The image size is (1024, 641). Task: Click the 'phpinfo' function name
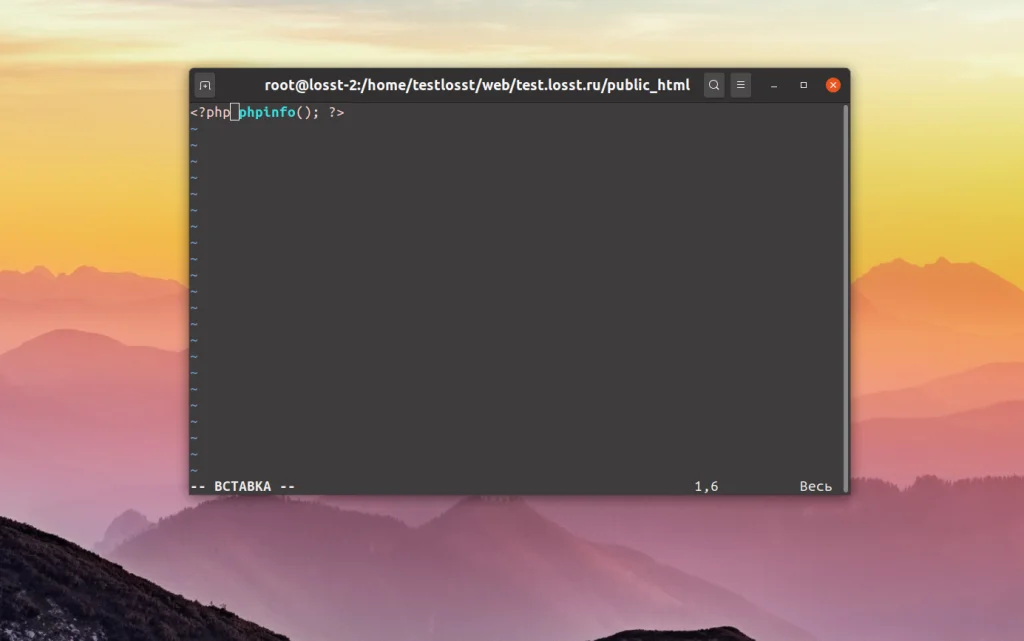(x=267, y=112)
